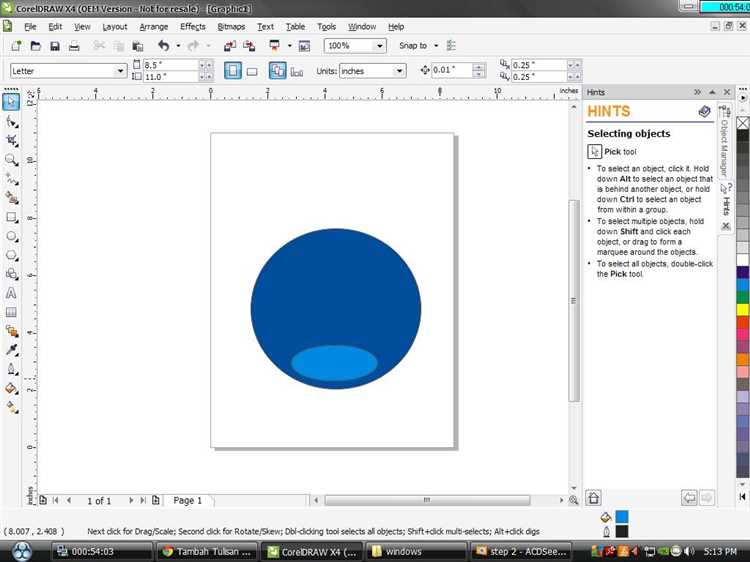The width and height of the screenshot is (750, 562).
Task: Select the Rectangle tool
Action: coord(12,217)
